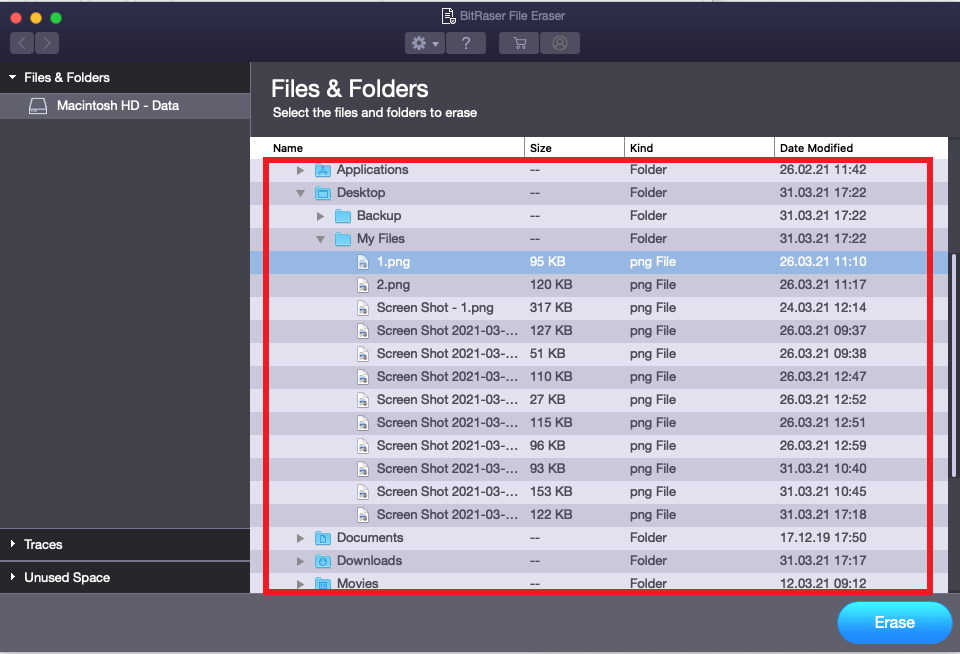Viewport: 960px width, 654px height.
Task: Click the Documents folder icon
Action: pos(323,538)
